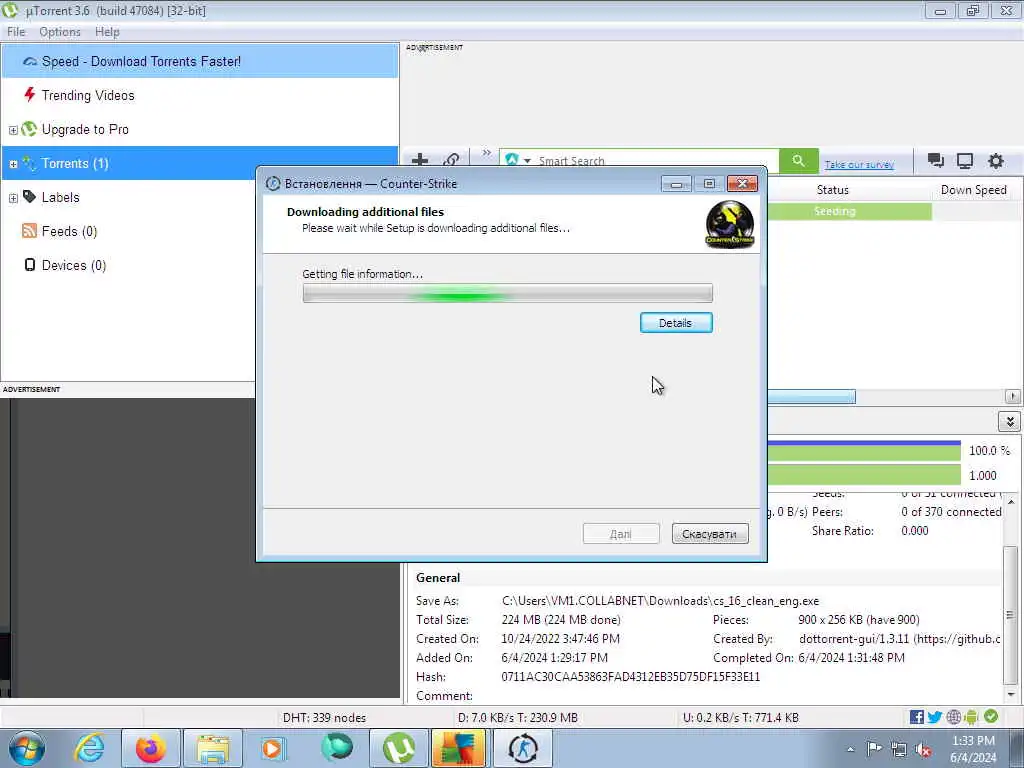Image resolution: width=1024 pixels, height=768 pixels.
Task: Click the Details button in installer
Action: pos(676,323)
